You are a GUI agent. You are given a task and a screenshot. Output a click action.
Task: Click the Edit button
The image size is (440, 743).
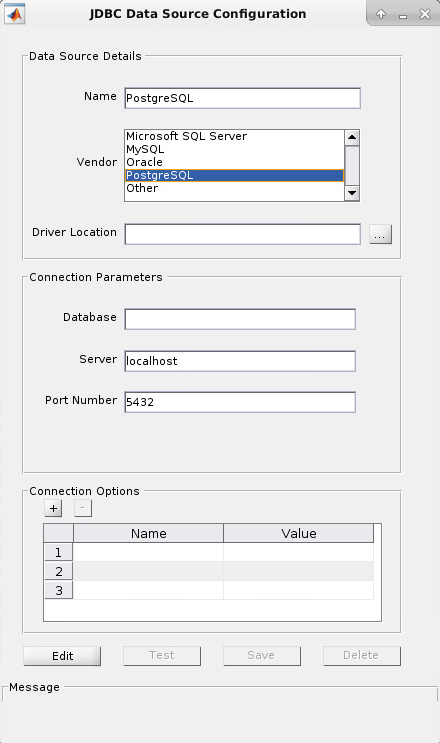coord(63,656)
